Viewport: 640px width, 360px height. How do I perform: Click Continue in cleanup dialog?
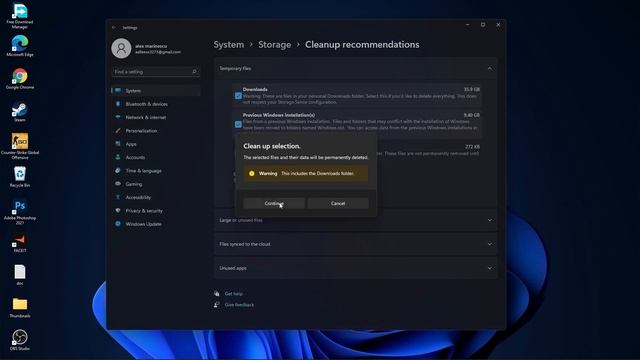tap(274, 203)
